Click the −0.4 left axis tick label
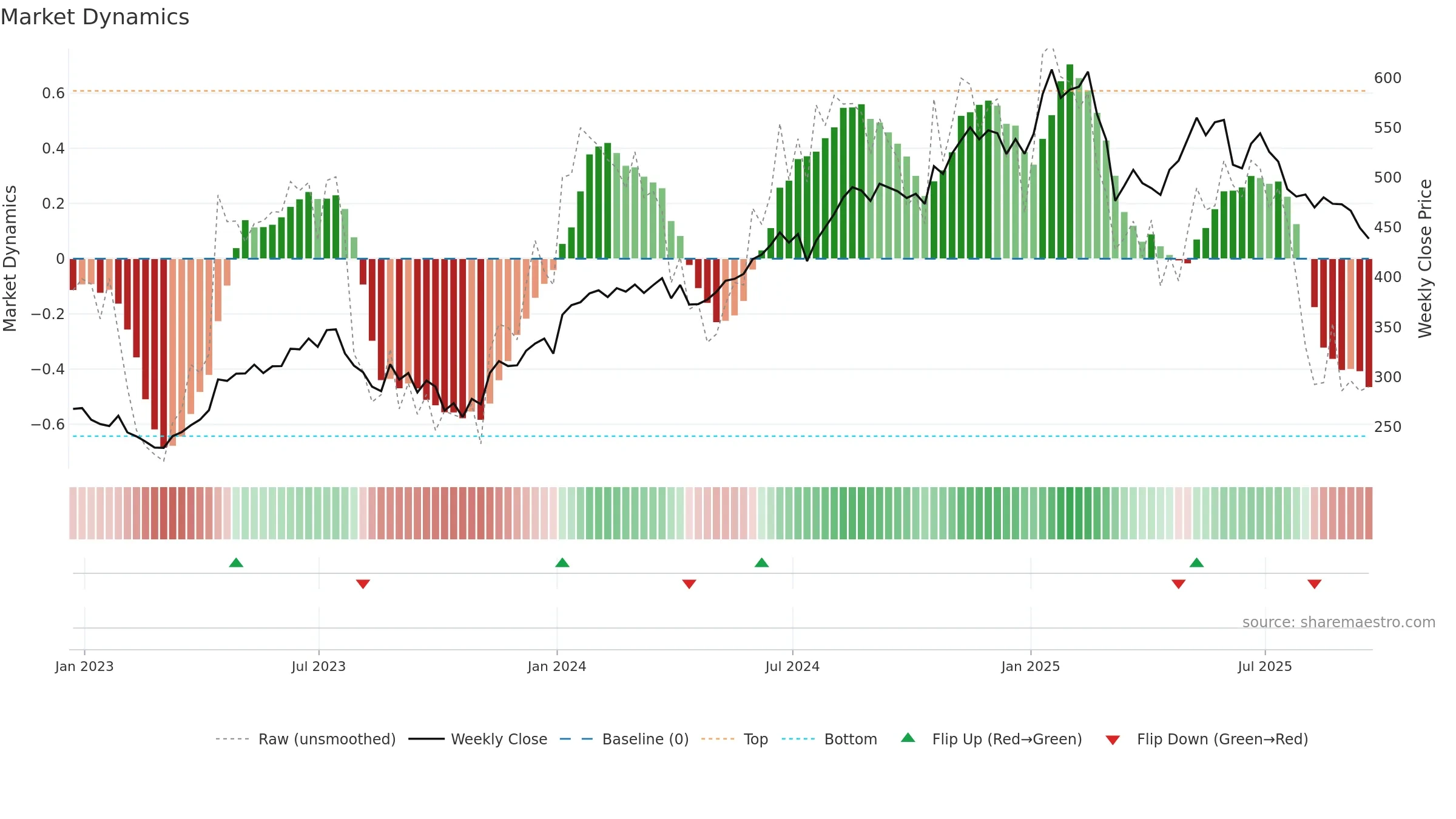The image size is (1456, 819). tap(48, 369)
